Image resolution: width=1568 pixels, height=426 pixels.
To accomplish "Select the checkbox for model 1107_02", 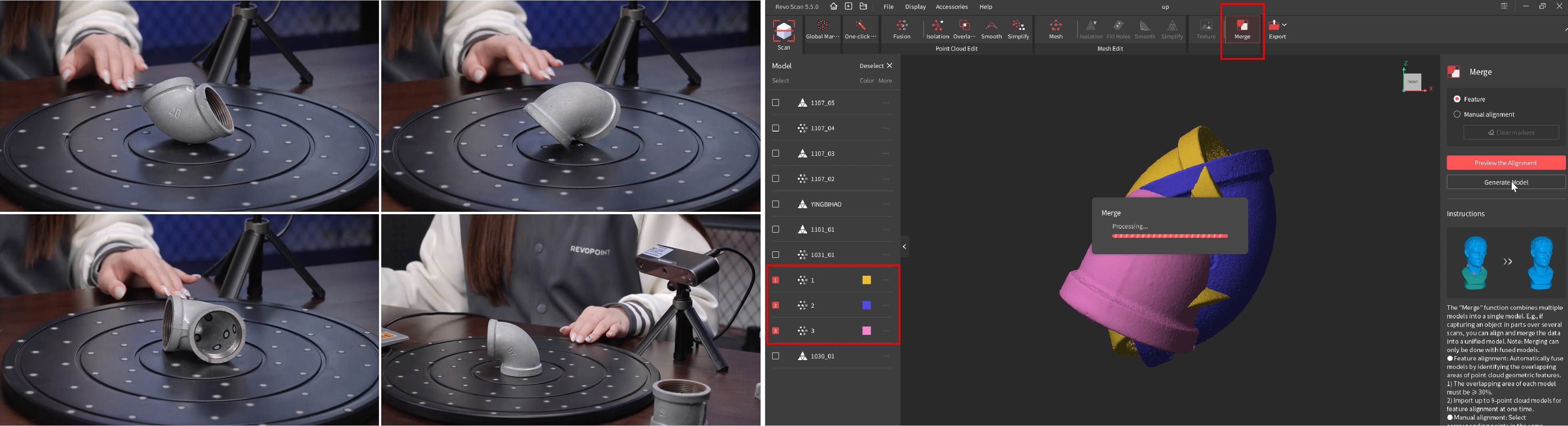I will [x=775, y=179].
